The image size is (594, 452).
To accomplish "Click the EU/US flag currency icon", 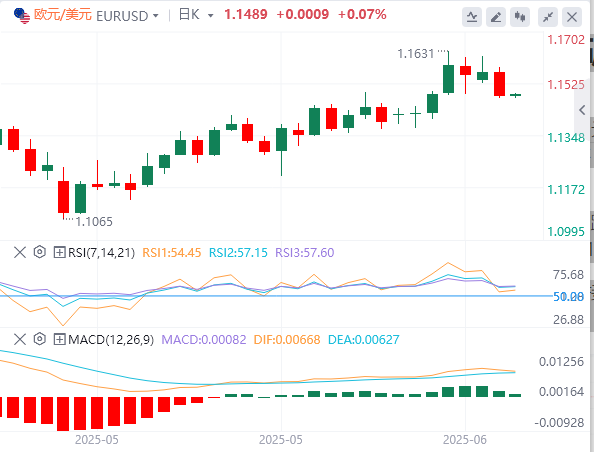I will (22, 16).
